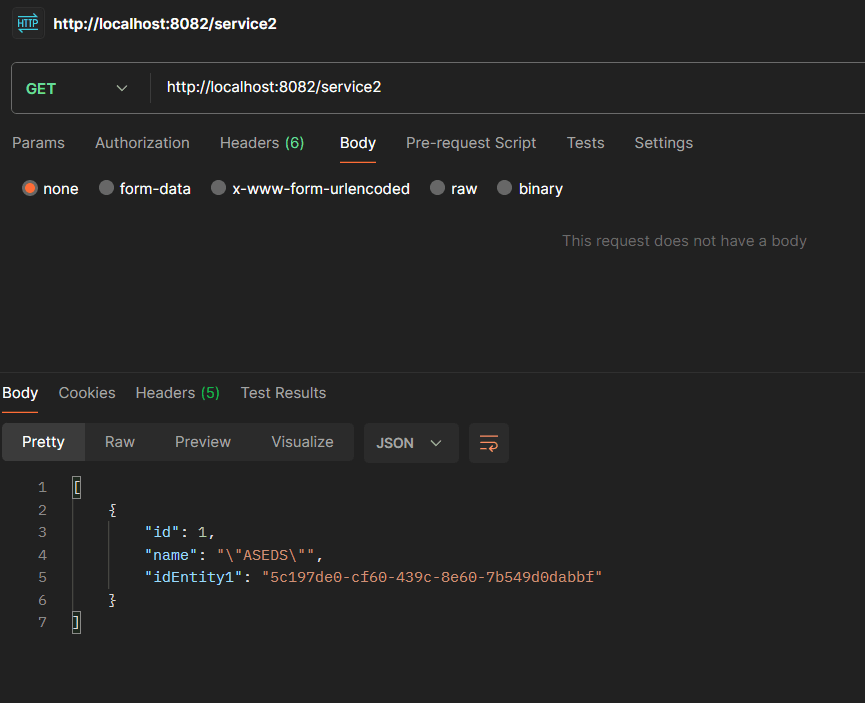View the Test Results tab
The height and width of the screenshot is (703, 865).
pyautogui.click(x=283, y=393)
